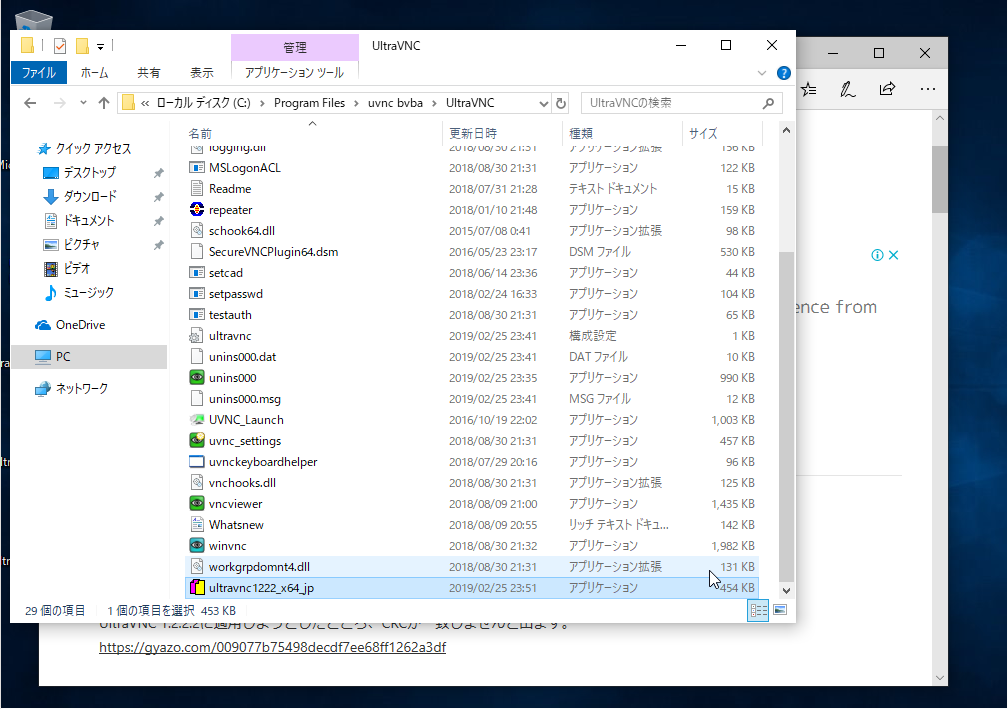The image size is (1008, 709).
Task: Click the up-directory arrow button
Action: point(103,103)
